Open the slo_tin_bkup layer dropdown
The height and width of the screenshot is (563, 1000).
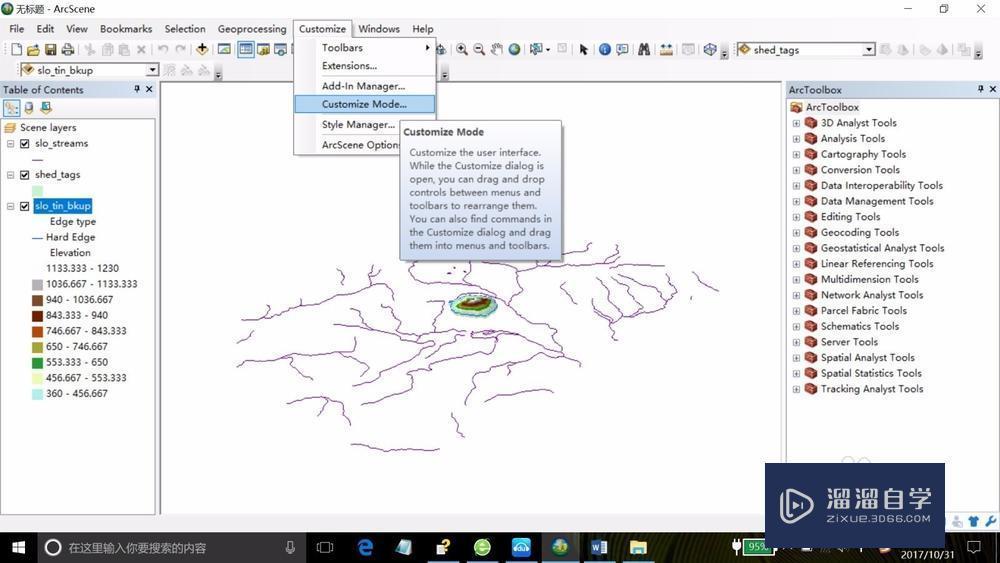tap(152, 69)
